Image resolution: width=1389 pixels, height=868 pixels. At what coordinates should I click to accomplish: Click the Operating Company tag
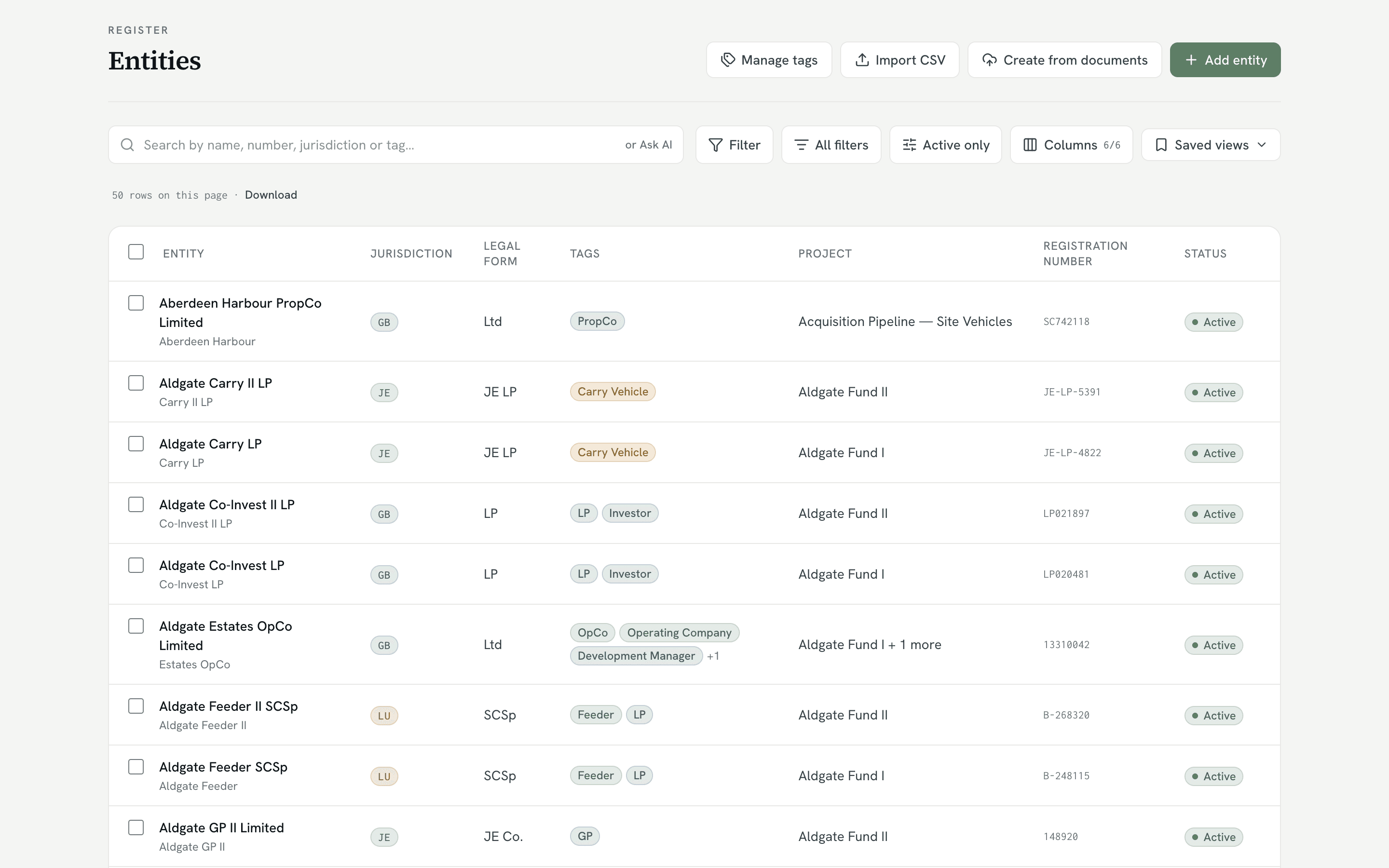pos(679,633)
